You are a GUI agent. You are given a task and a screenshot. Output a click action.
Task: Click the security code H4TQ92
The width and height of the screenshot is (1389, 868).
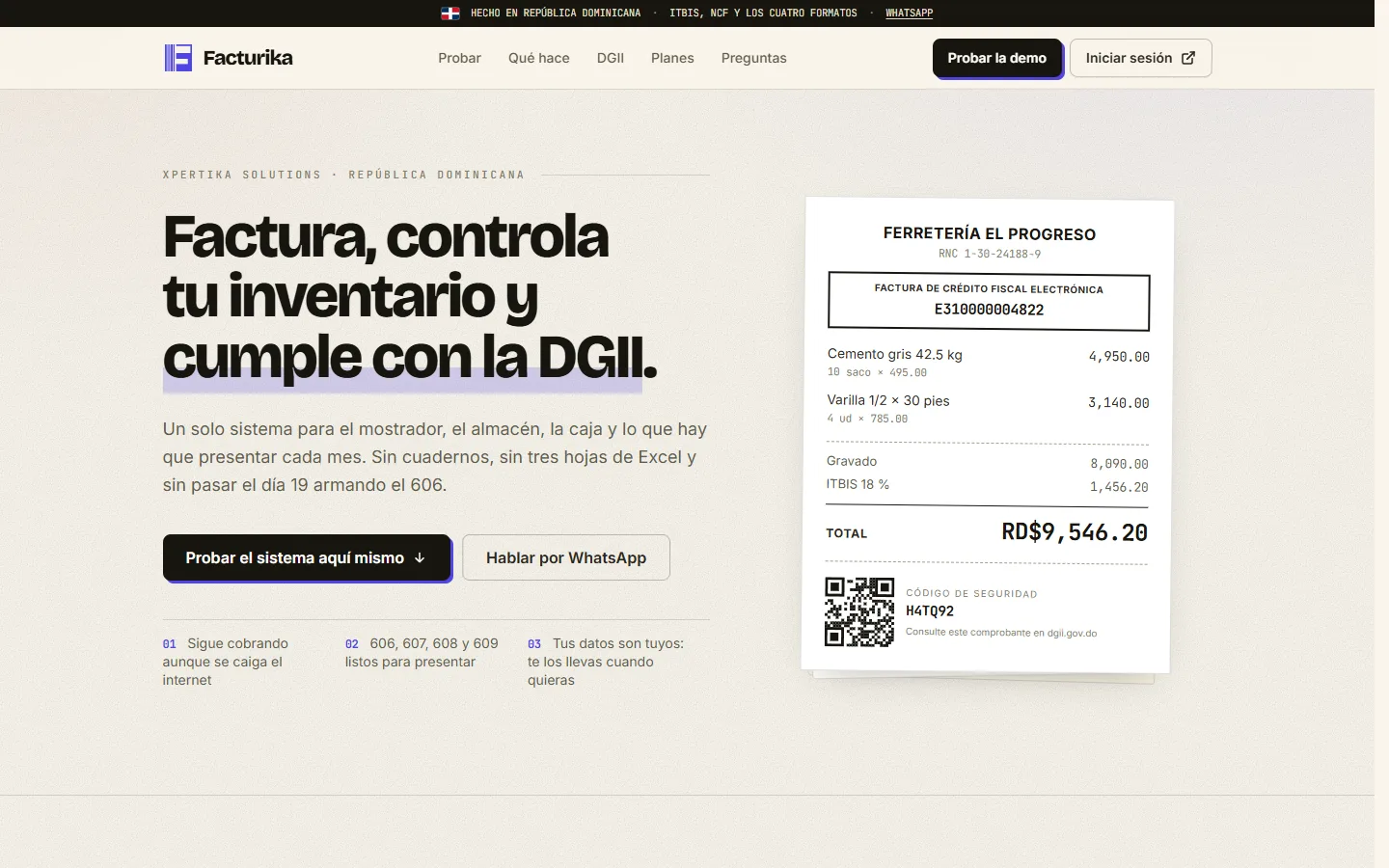click(x=930, y=610)
